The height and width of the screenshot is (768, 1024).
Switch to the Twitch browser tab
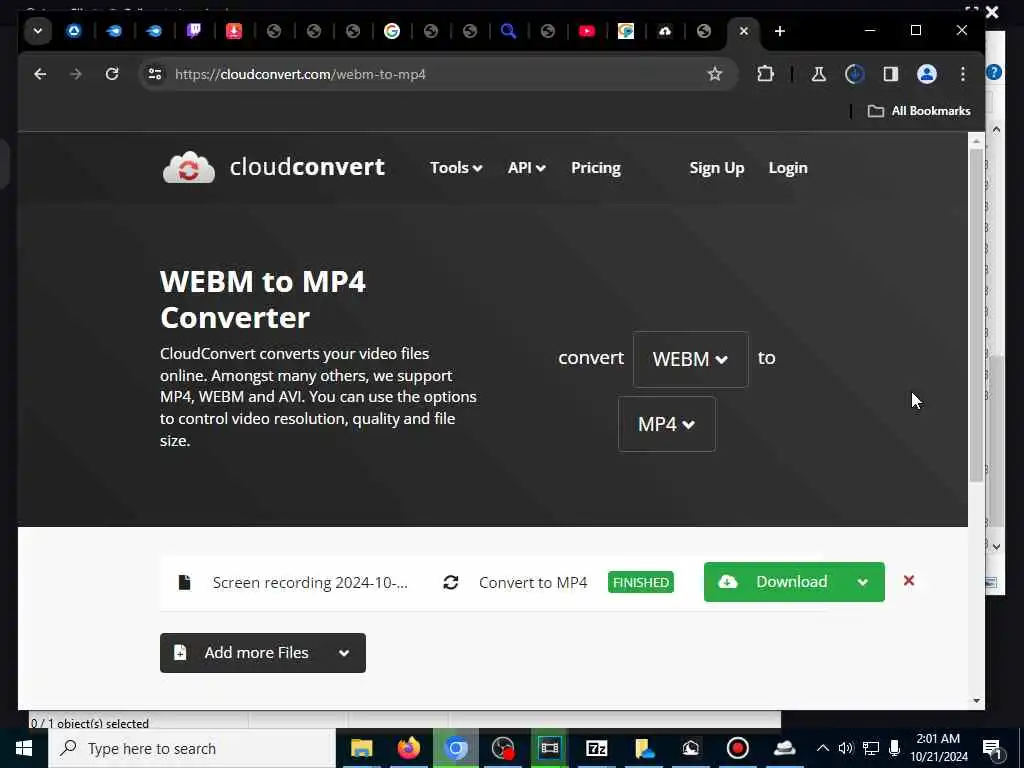click(194, 31)
